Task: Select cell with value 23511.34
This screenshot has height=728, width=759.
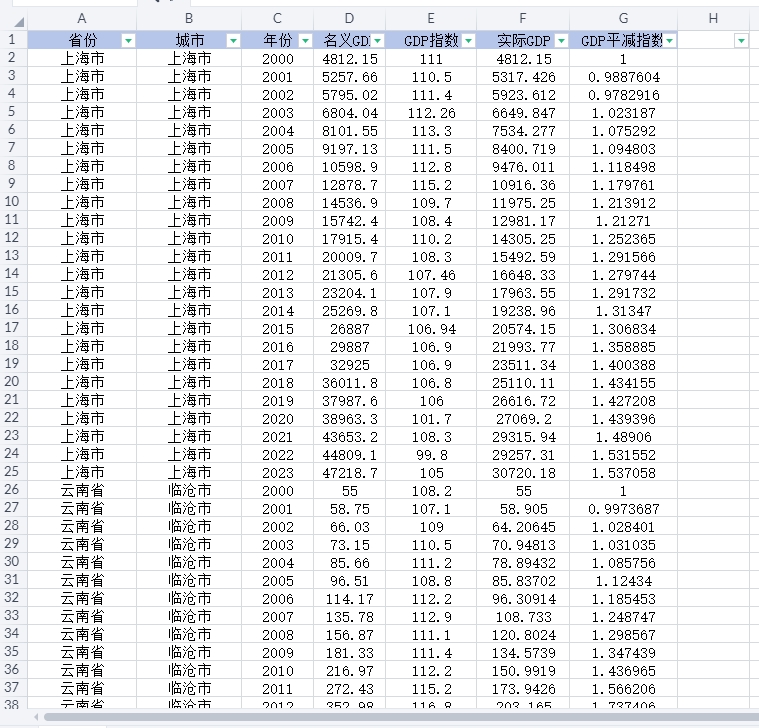Action: pos(523,364)
